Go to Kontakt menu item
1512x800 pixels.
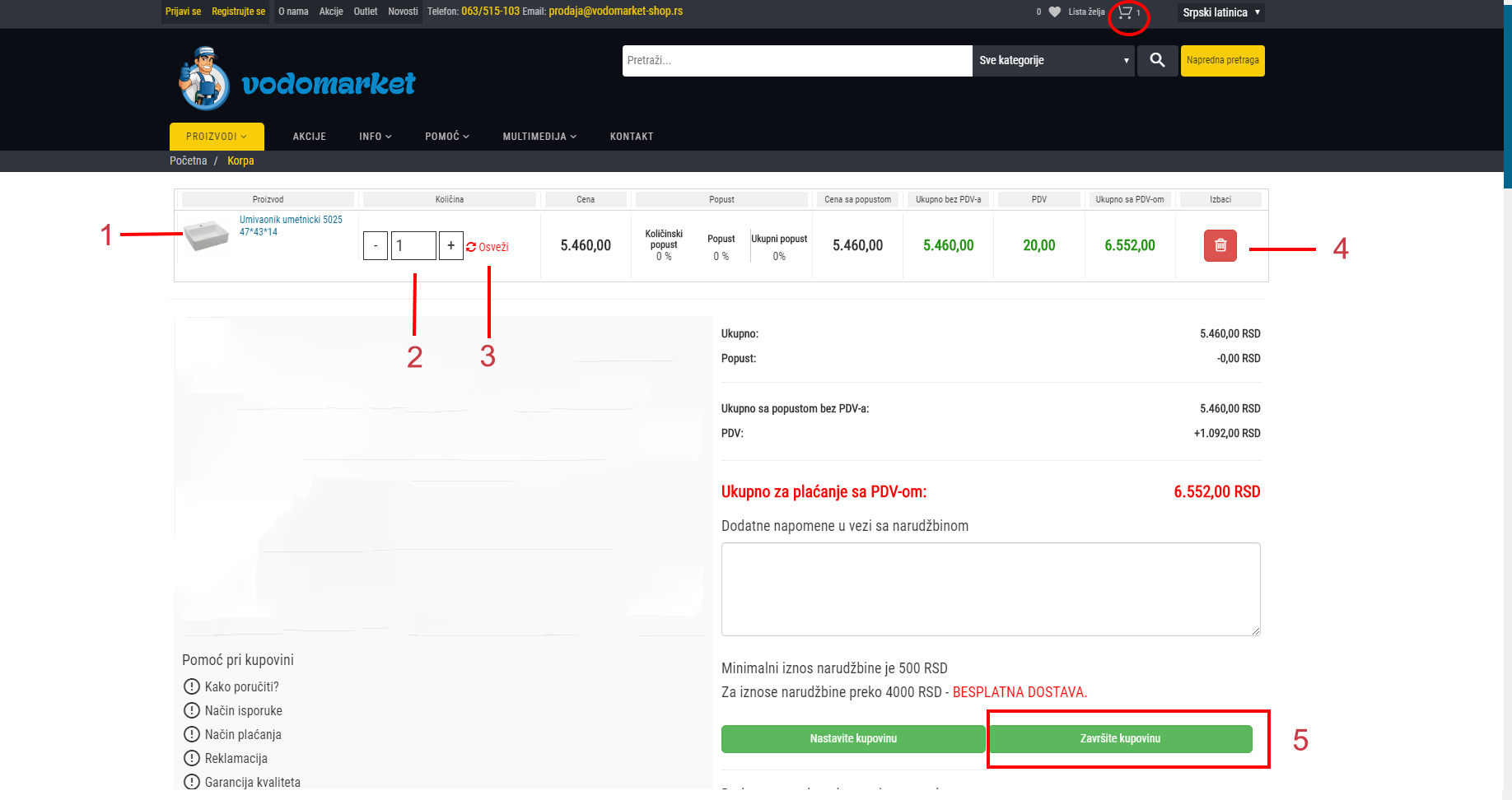tap(632, 137)
